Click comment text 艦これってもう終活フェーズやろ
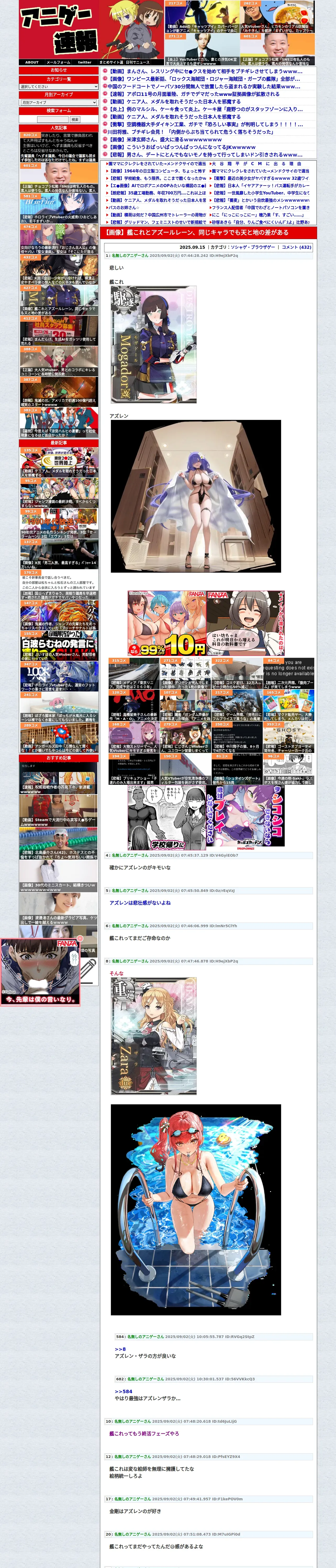Screen dimensions: 336x1568 coord(144,1433)
